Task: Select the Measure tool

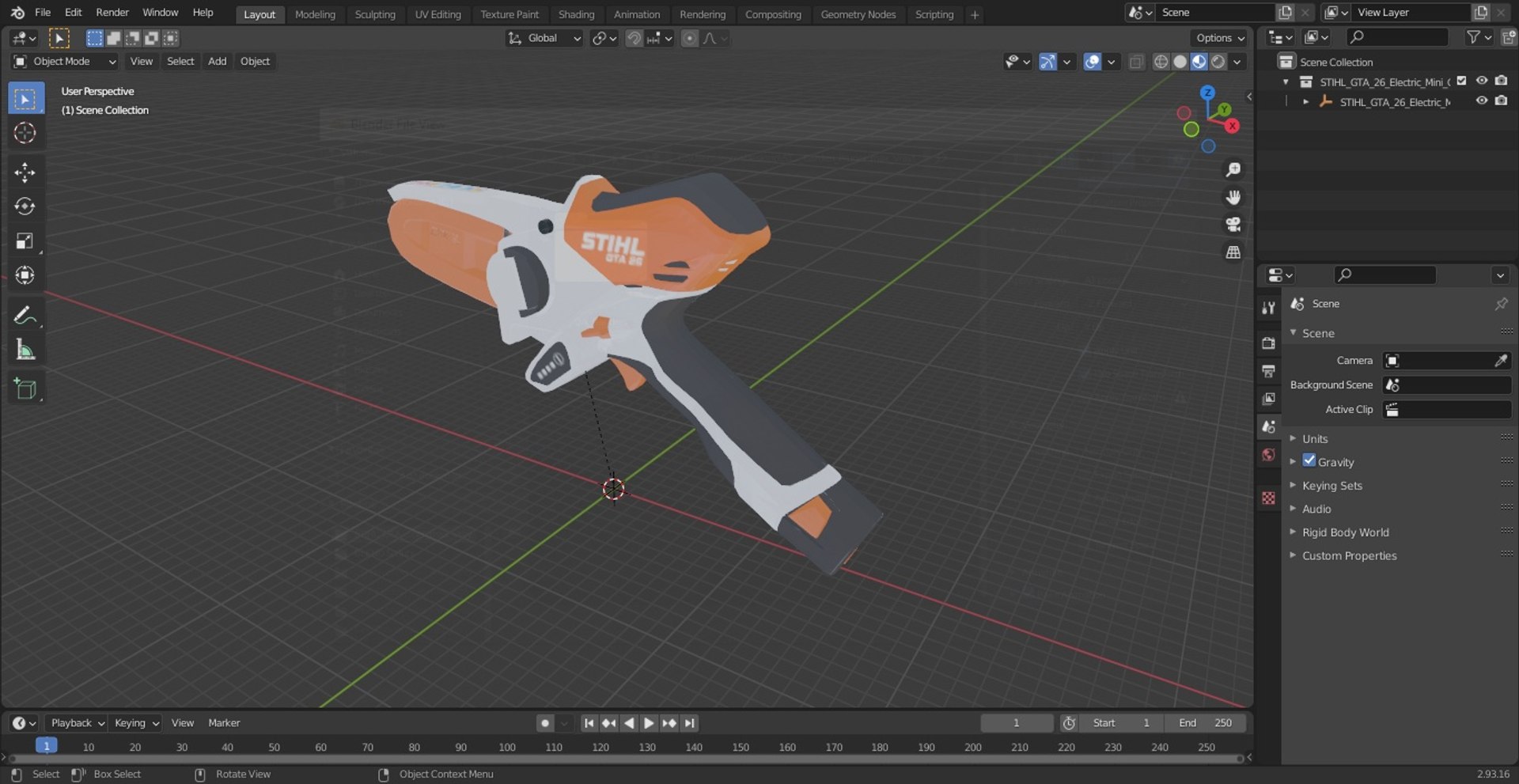Action: pyautogui.click(x=25, y=349)
